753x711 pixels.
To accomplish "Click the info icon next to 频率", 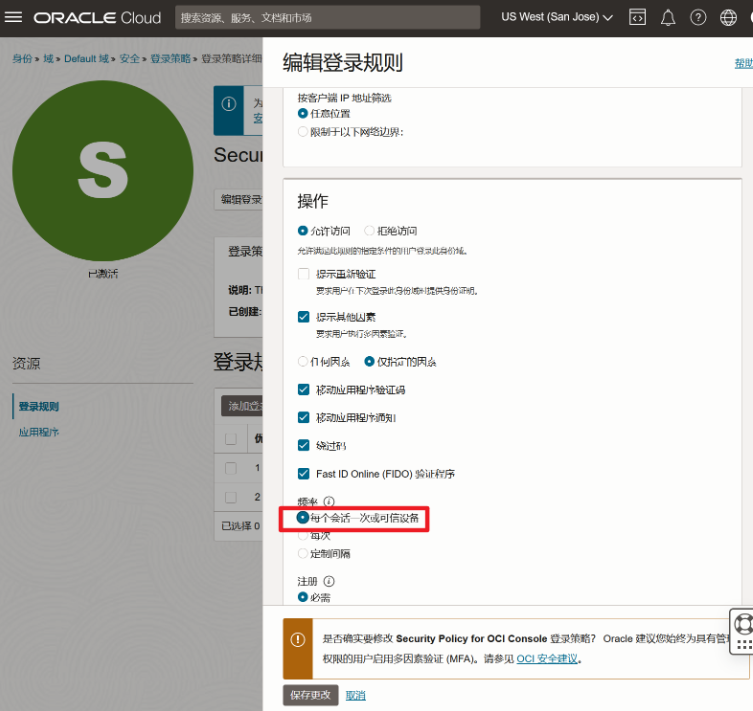I will pos(329,501).
